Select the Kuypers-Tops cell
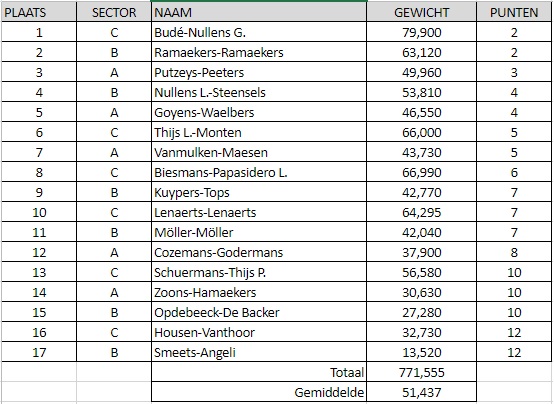Viewport: 554px width, 404px height. 259,192
